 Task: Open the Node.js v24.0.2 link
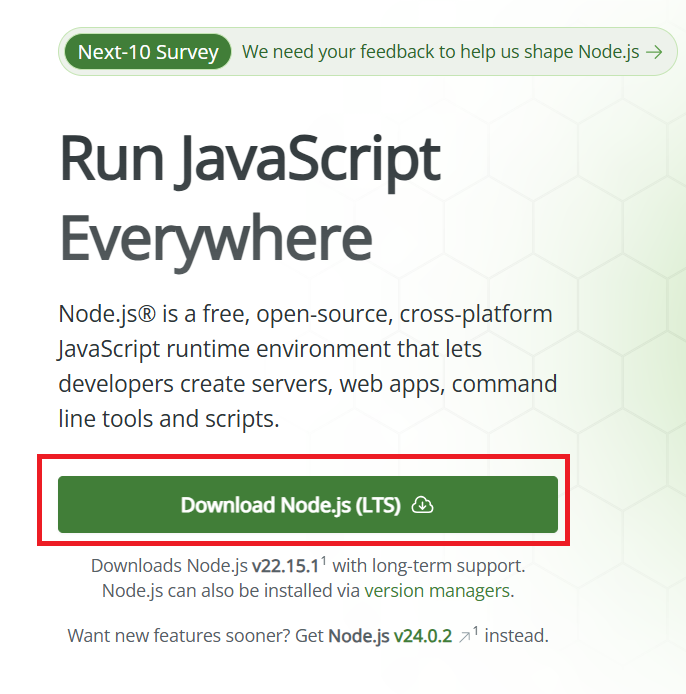click(x=391, y=635)
